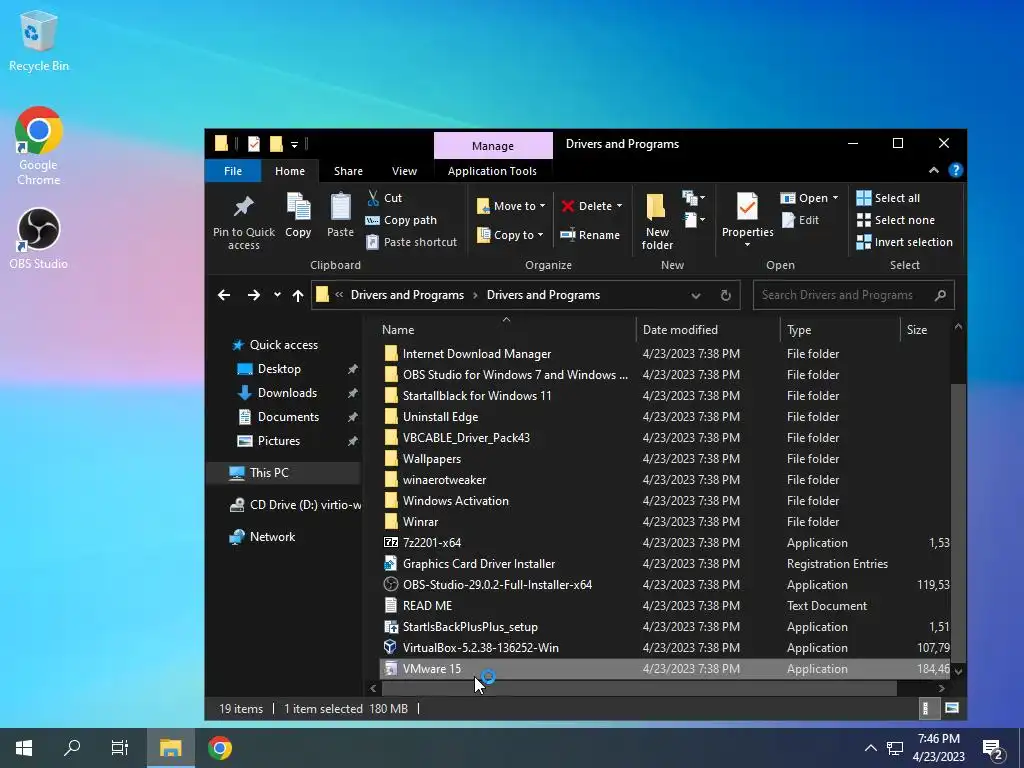Expand Properties dropdown arrow
The image size is (1024, 768).
coord(747,245)
